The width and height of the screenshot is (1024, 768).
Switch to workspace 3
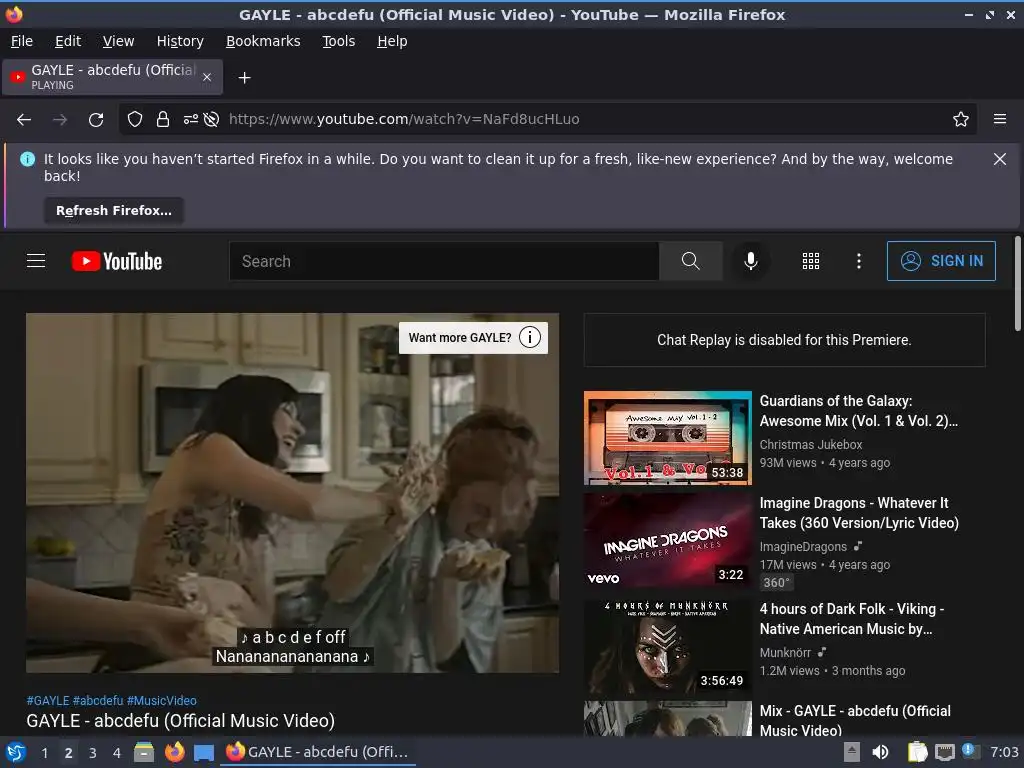click(93, 752)
